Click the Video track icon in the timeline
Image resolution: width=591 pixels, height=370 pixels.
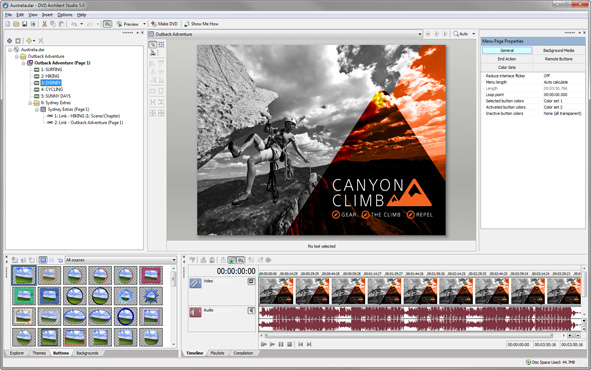coord(195,283)
